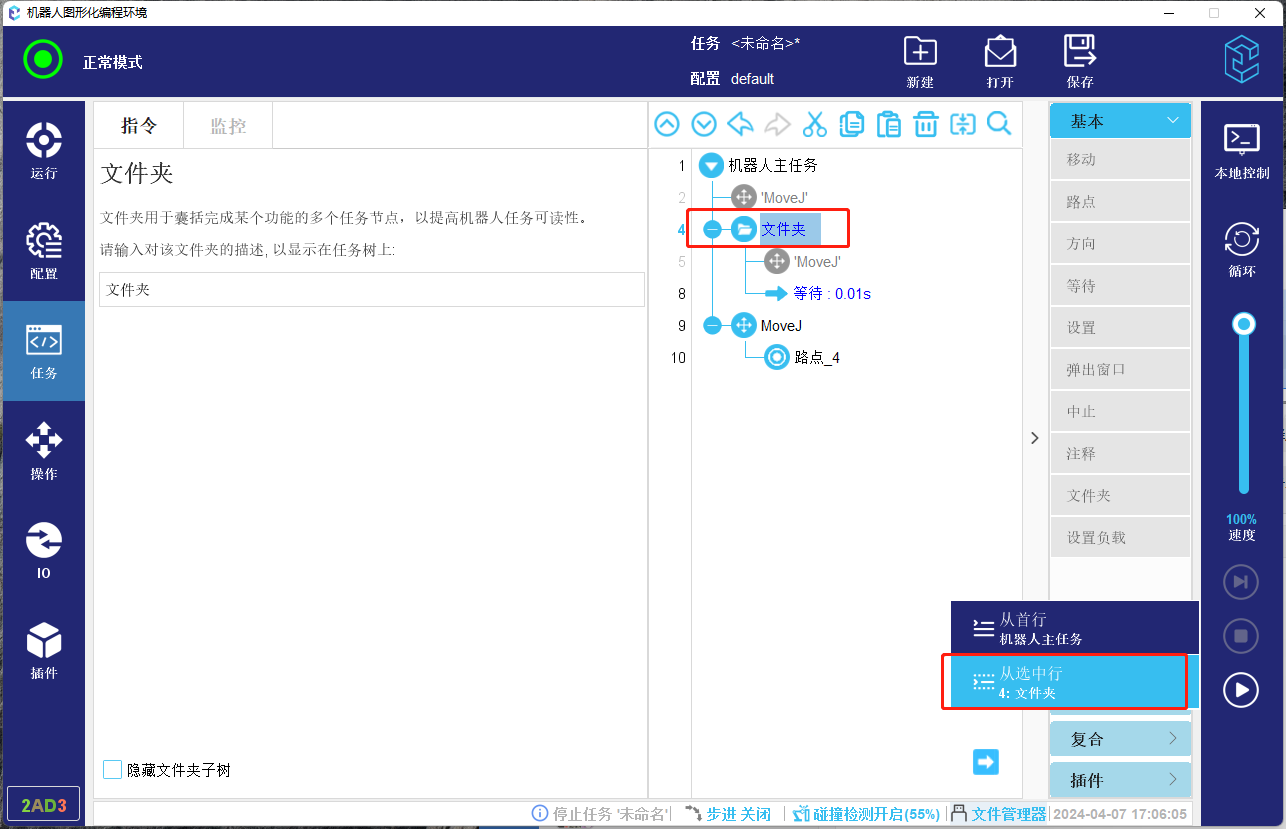The image size is (1286, 829).
Task: Open the 插件 plugins sidebar icon
Action: point(43,650)
